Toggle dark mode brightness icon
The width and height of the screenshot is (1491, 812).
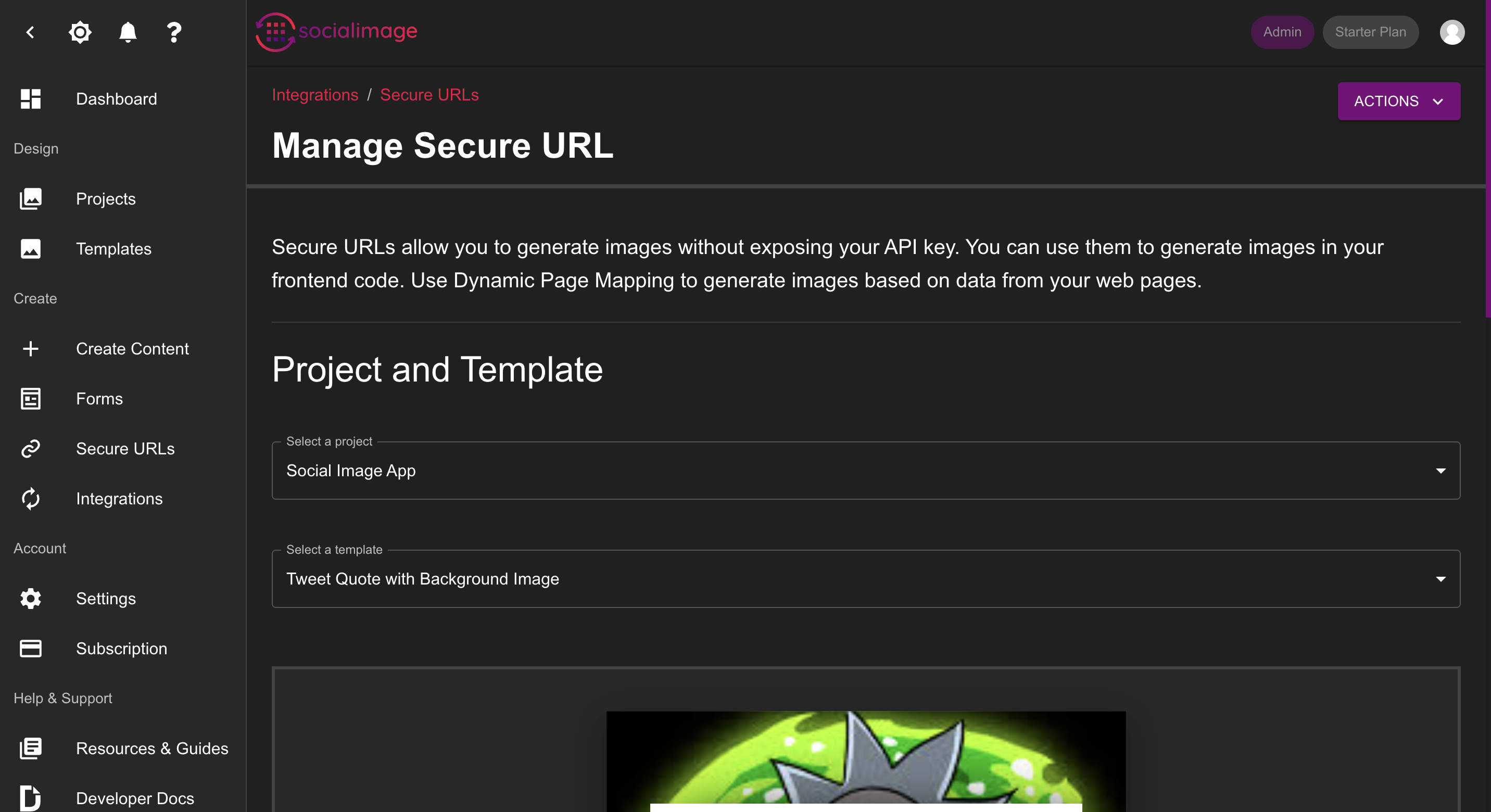click(x=80, y=32)
